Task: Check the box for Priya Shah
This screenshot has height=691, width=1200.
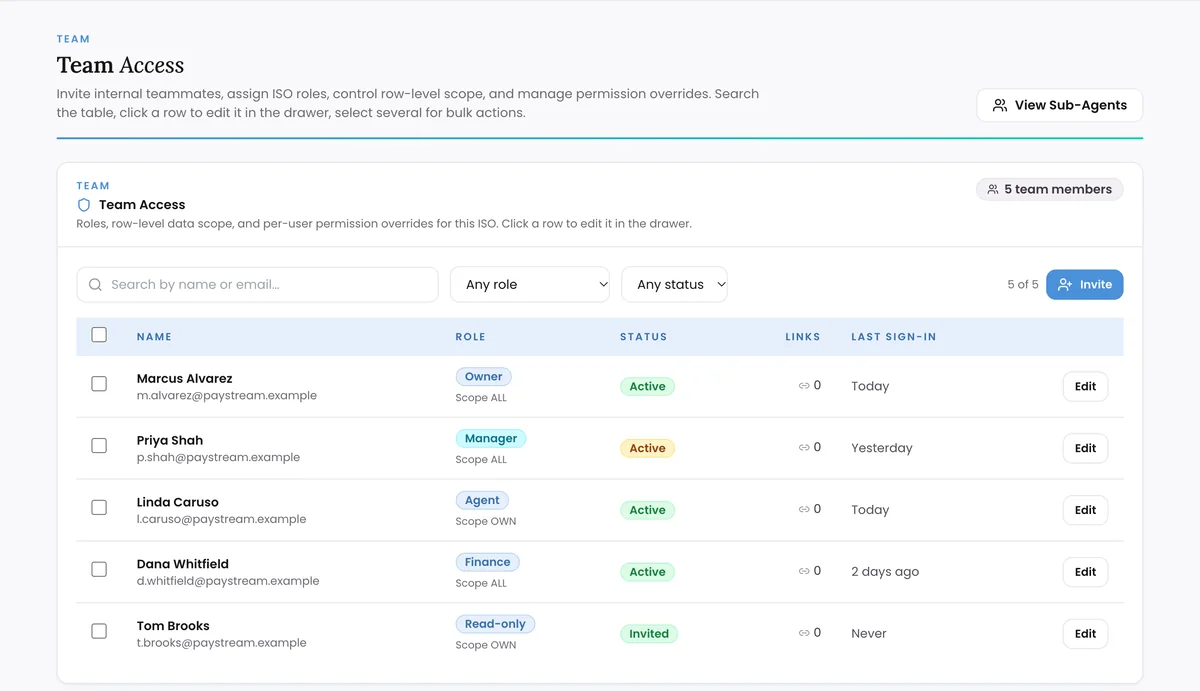Action: [99, 446]
